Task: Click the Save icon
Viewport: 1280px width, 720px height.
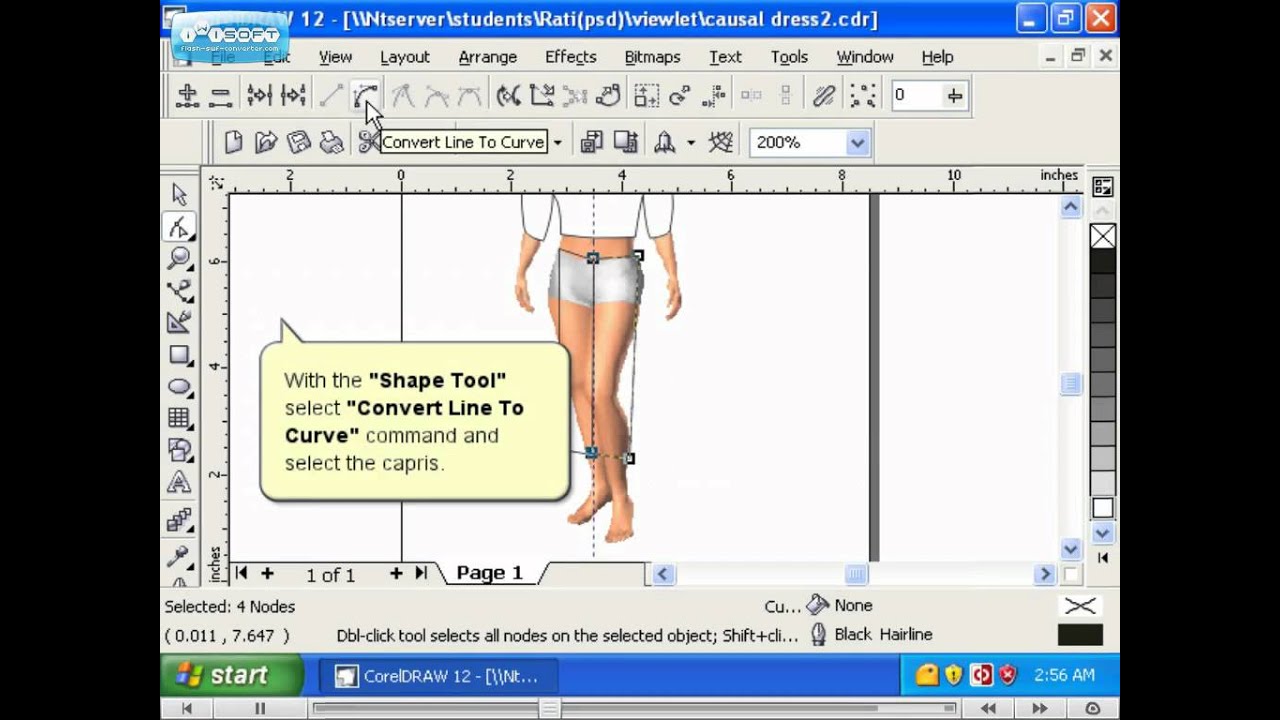Action: point(298,142)
